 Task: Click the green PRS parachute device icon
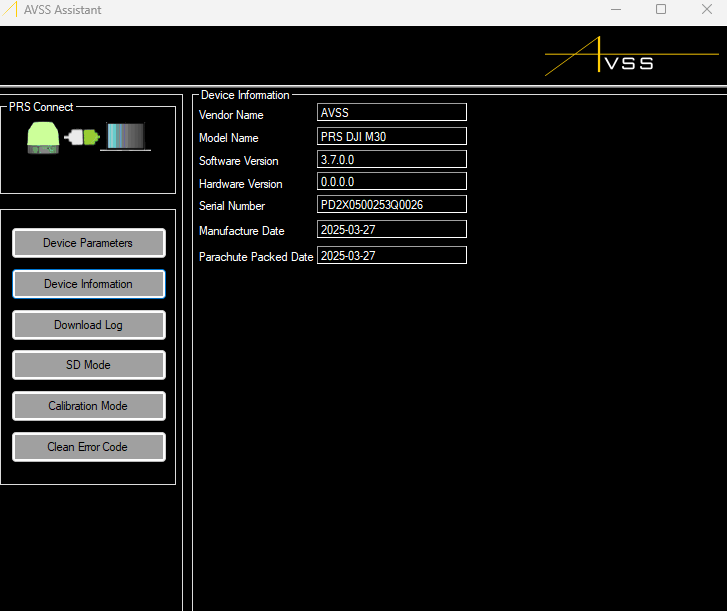click(x=43, y=138)
